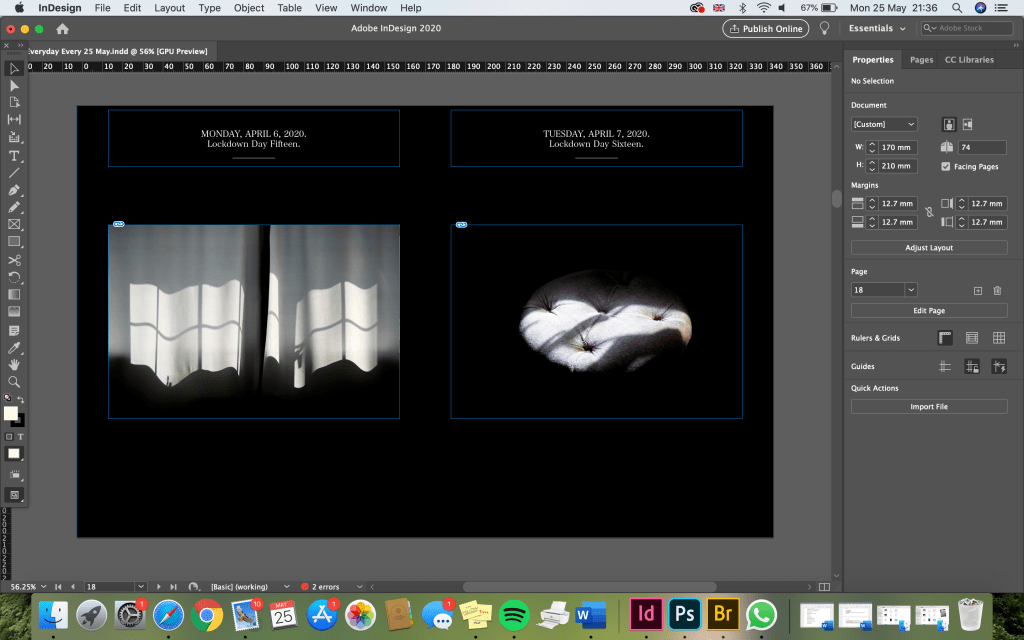Toggle Lock Guides button

[971, 367]
